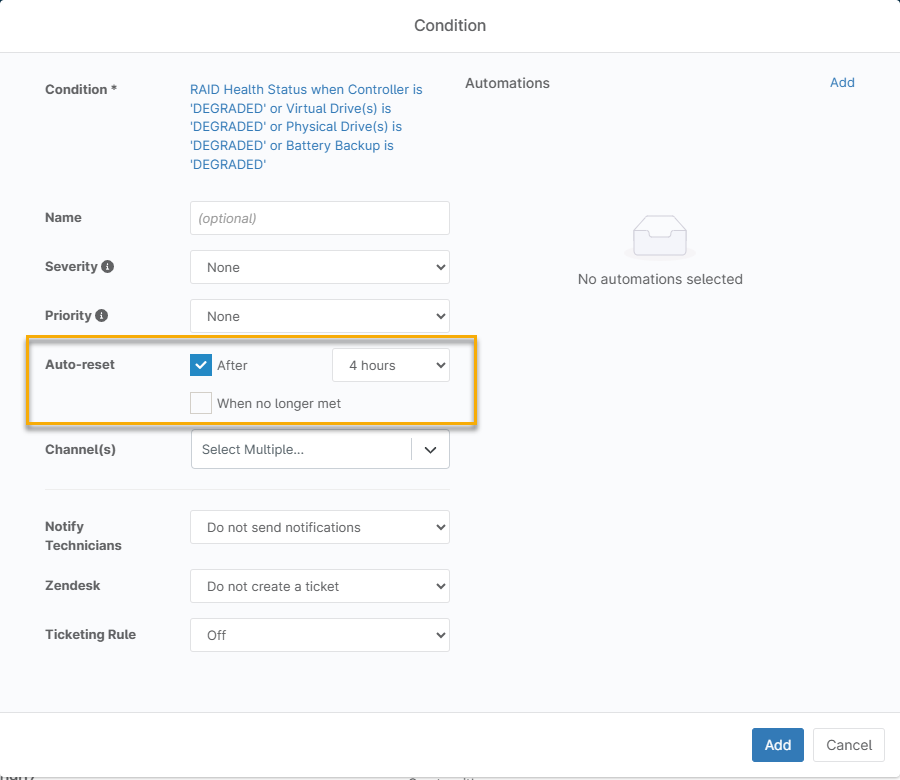Click the Condition dialog title

point(450,25)
